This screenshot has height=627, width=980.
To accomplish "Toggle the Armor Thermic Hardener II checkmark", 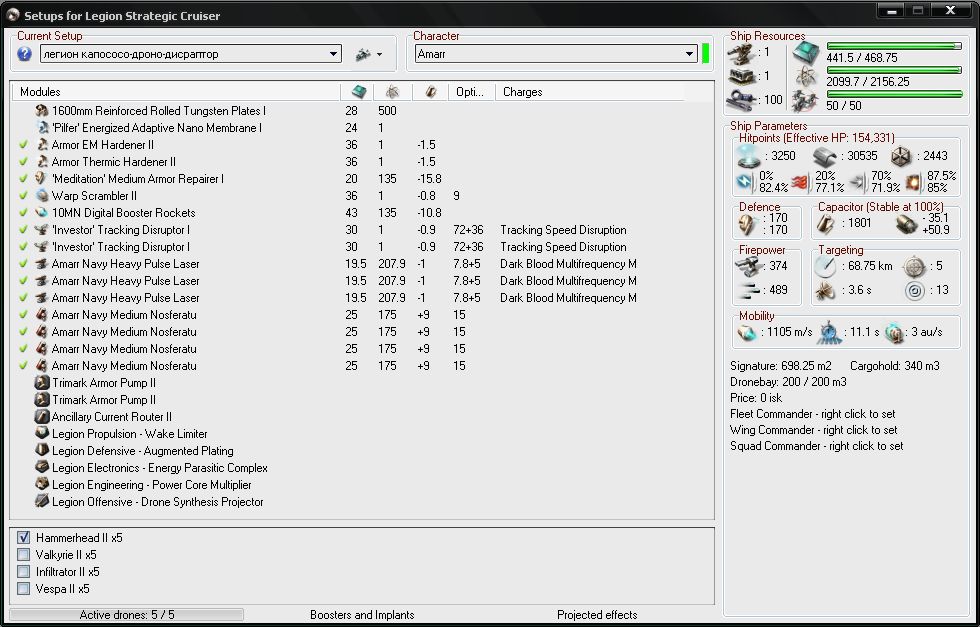I will pyautogui.click(x=24, y=161).
